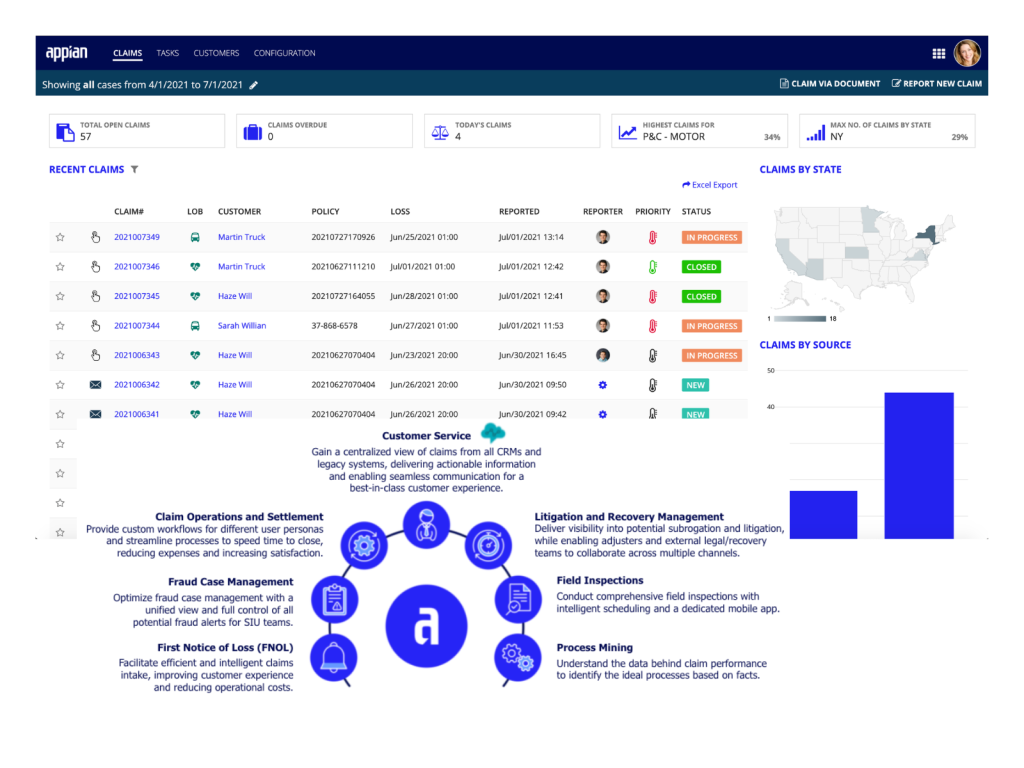Click loss date Jun/25/2021 01:00
Screen dimensions: 1024x768
tap(424, 237)
